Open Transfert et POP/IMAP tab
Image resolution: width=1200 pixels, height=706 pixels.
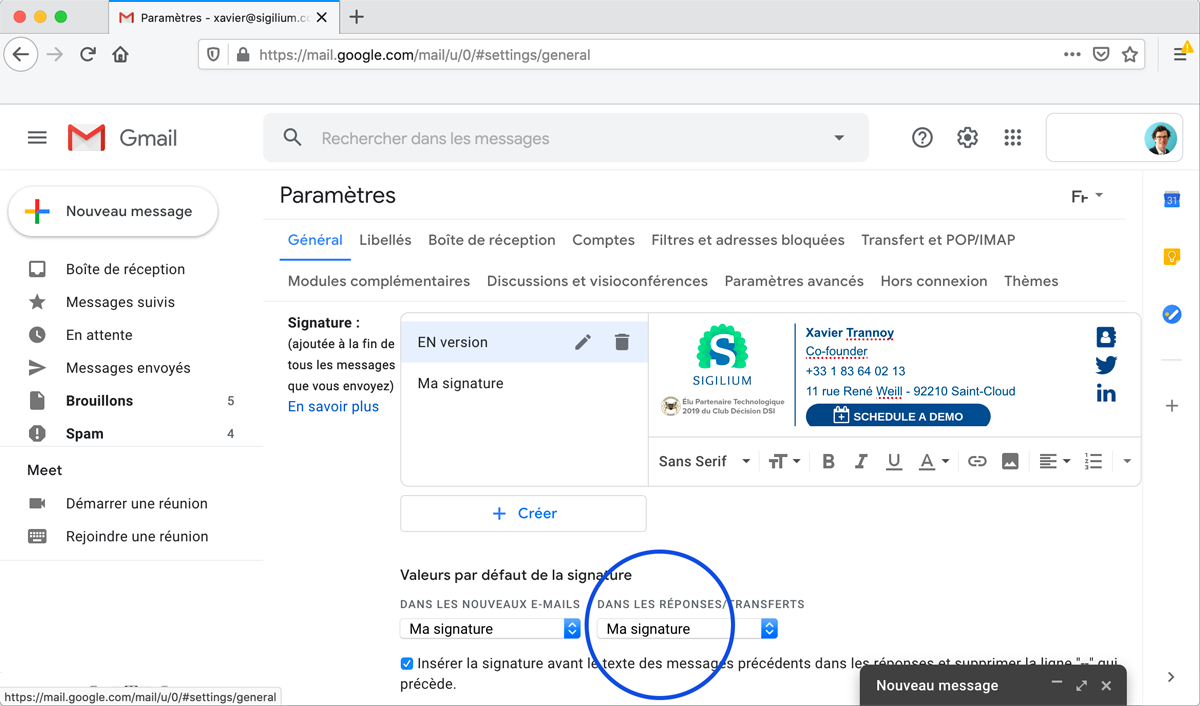point(938,240)
